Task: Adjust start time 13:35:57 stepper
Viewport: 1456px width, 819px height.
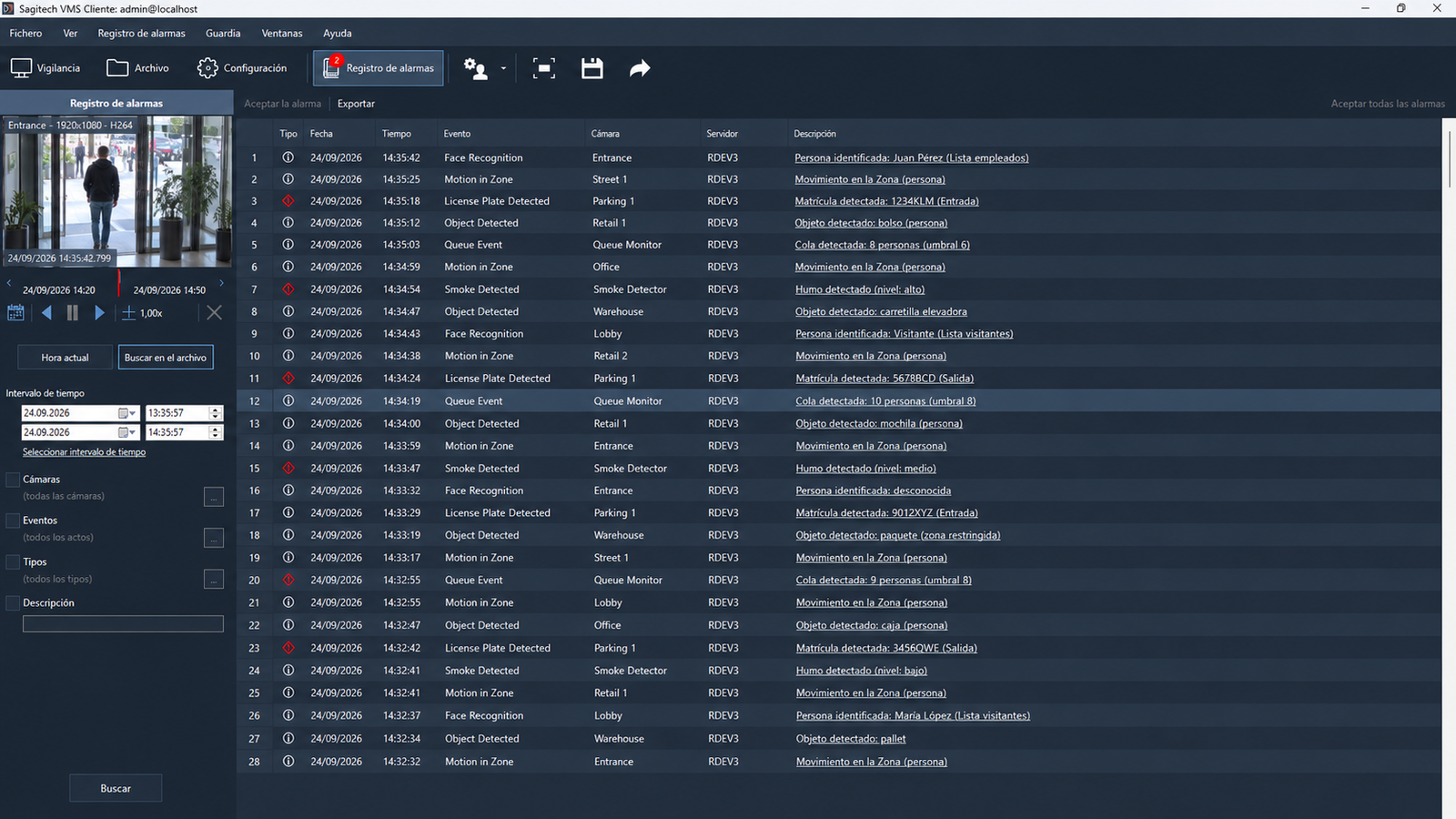Action: pyautogui.click(x=216, y=413)
